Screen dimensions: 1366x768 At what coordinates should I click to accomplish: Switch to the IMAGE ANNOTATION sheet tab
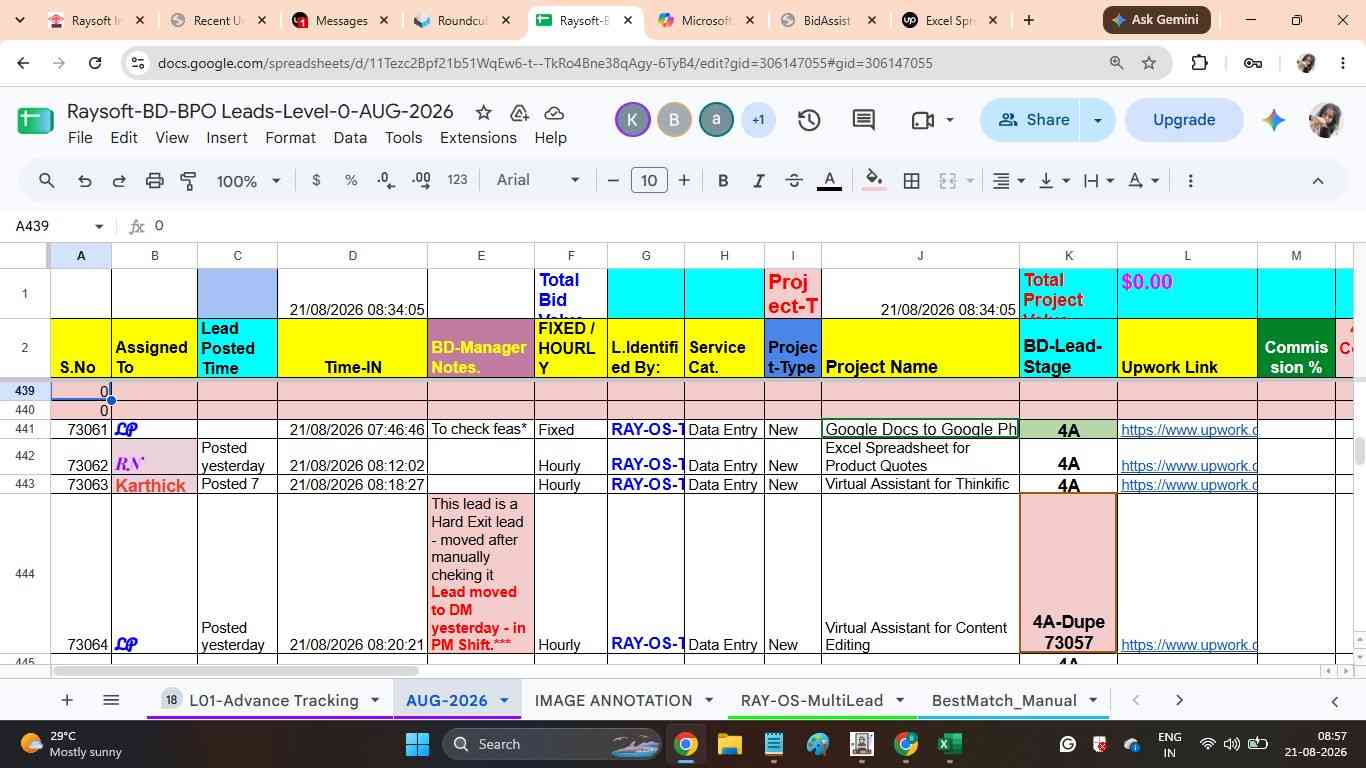pyautogui.click(x=613, y=700)
